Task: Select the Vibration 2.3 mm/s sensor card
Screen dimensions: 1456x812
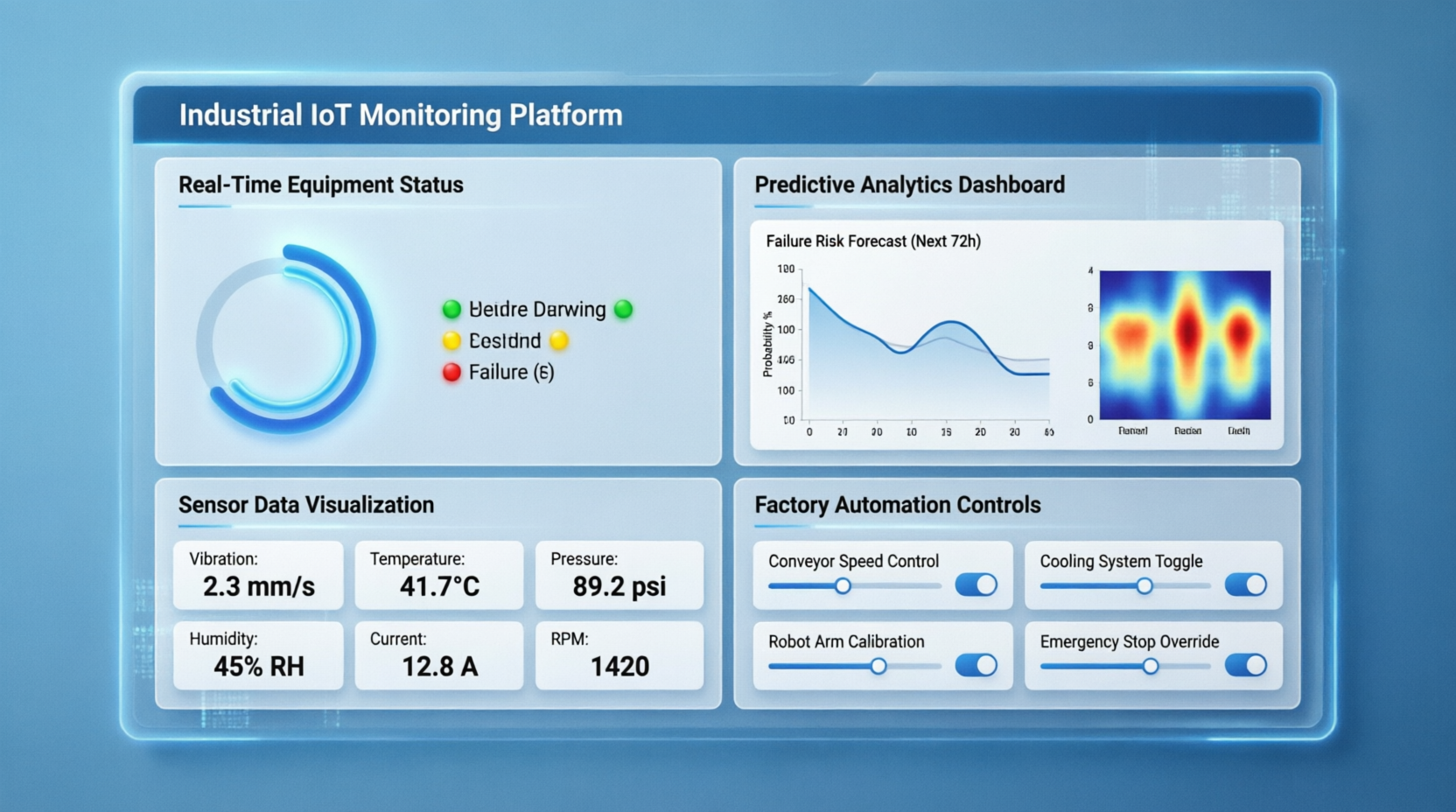Action: (x=258, y=575)
